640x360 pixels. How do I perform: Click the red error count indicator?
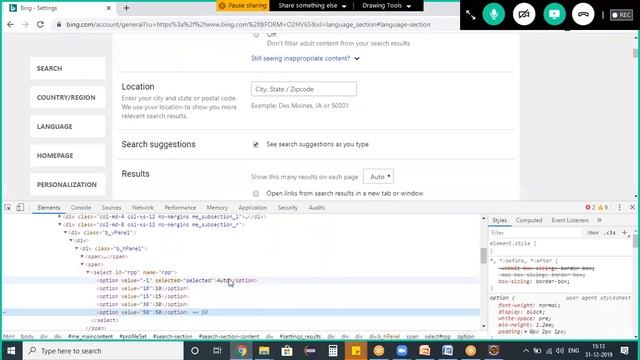tap(590, 207)
